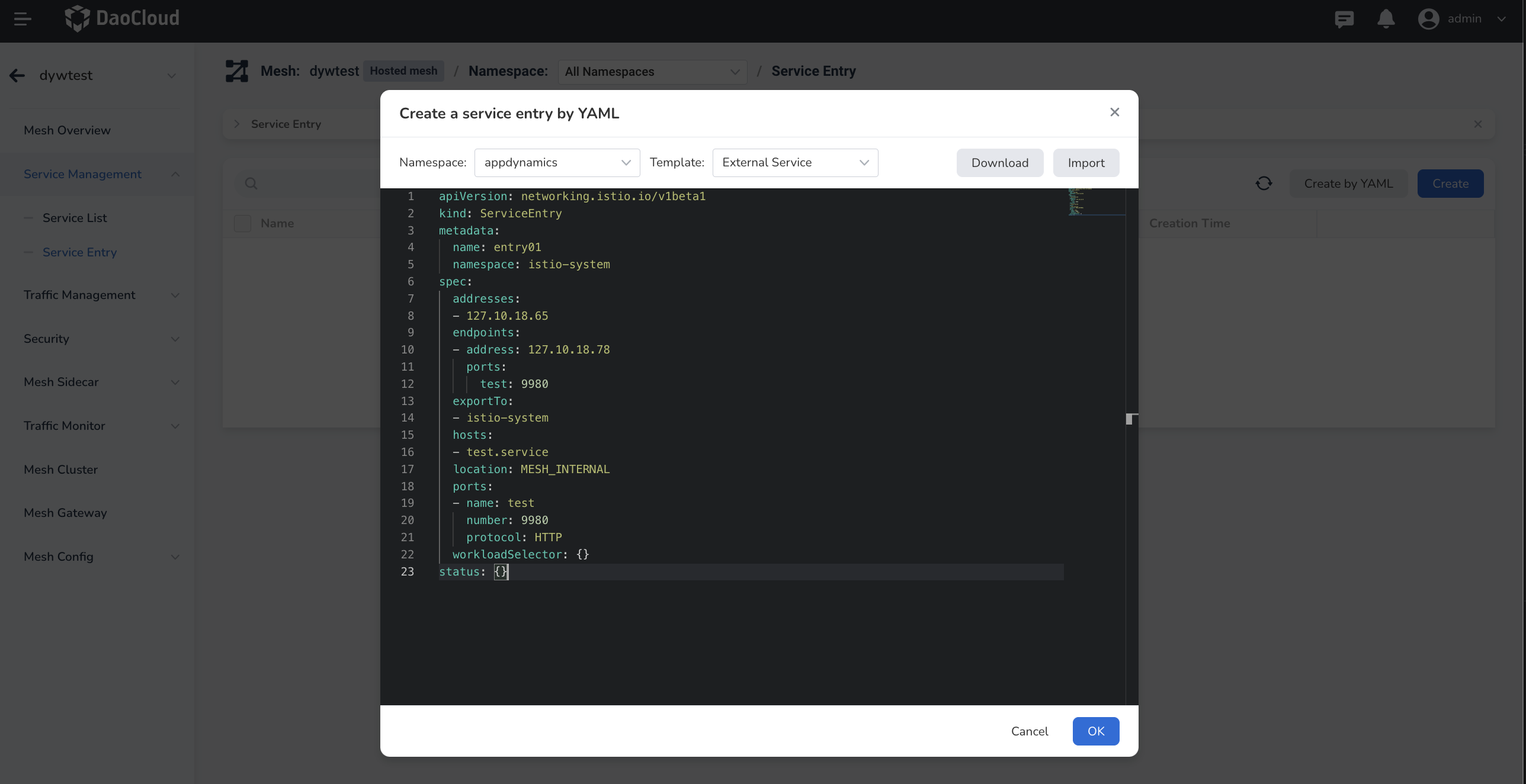Screen dimensions: 1526x784
Task: Go back with the left arrow
Action: click(17, 75)
